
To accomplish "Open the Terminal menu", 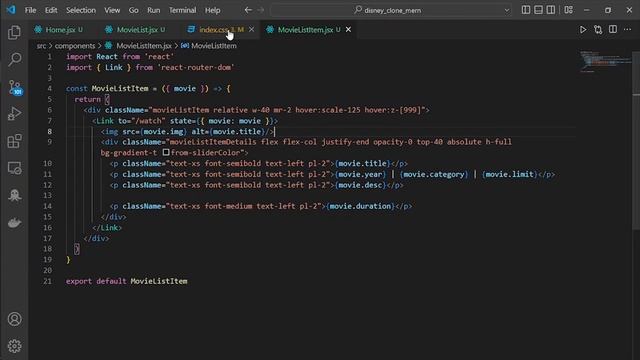I will coord(182,10).
